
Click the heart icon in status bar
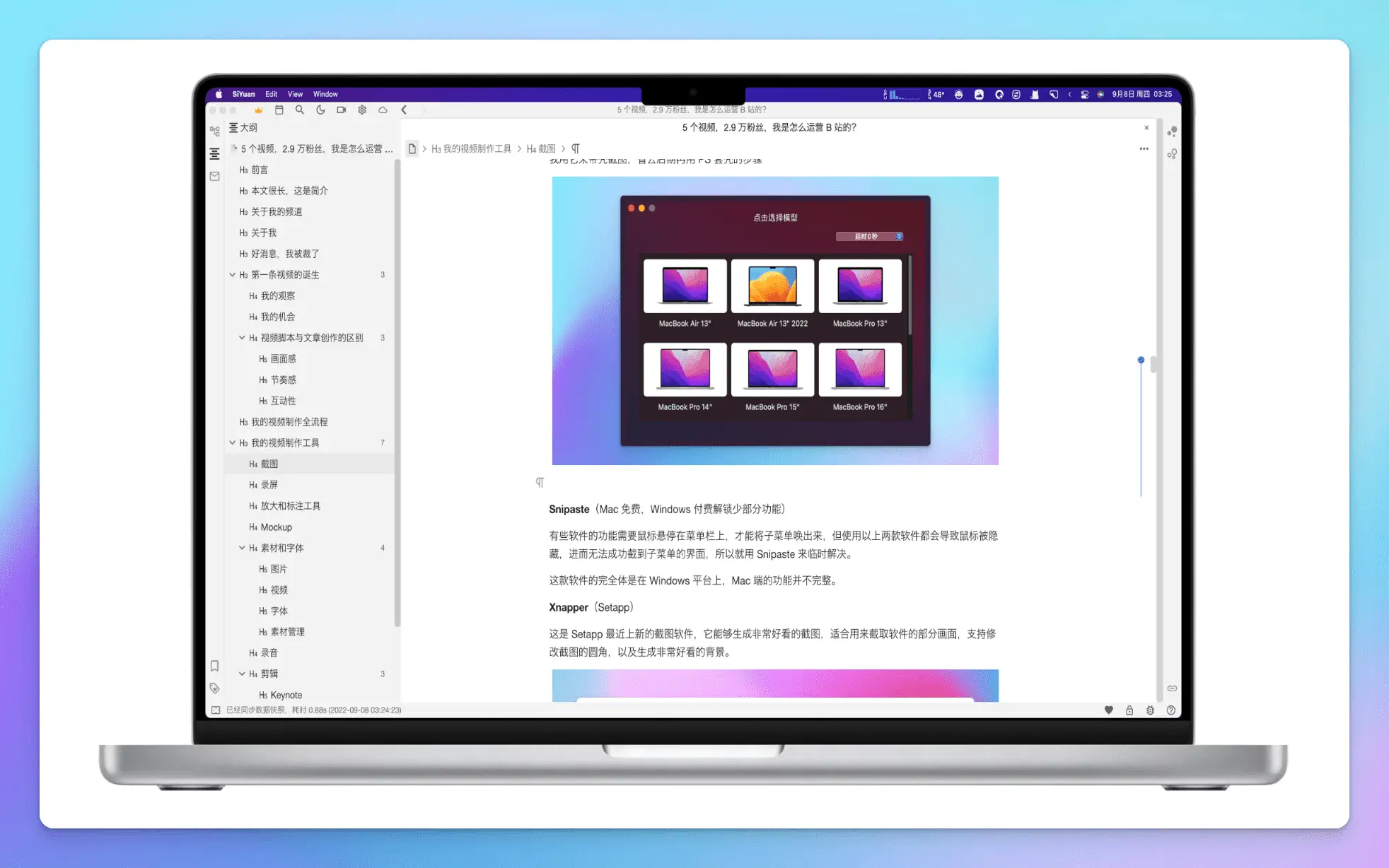click(1109, 710)
